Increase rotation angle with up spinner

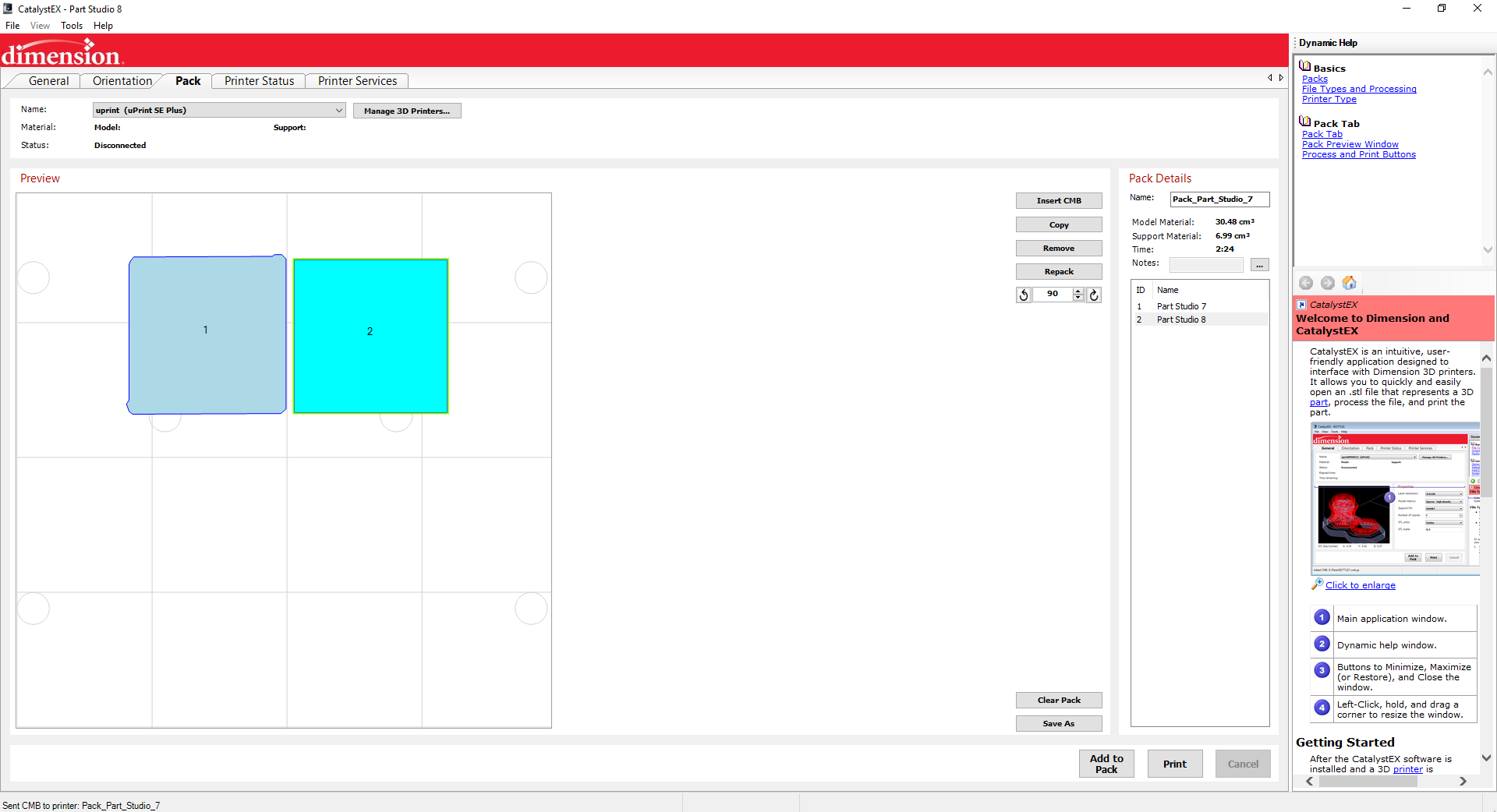pos(1078,291)
